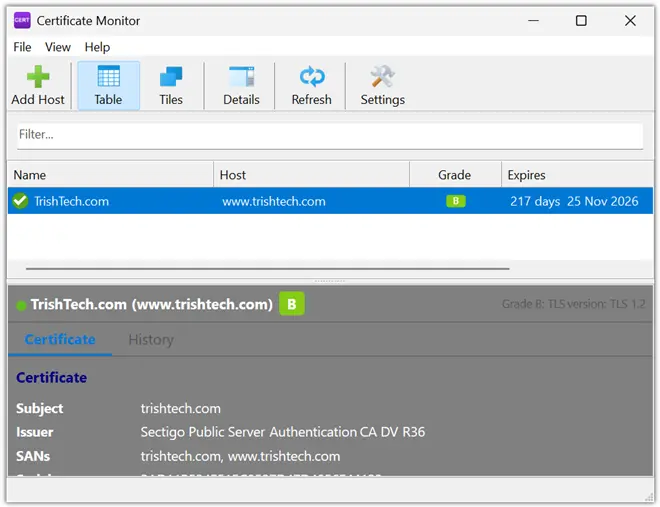Click the Issuer value Sectigo Public Server Authentication

(283, 432)
